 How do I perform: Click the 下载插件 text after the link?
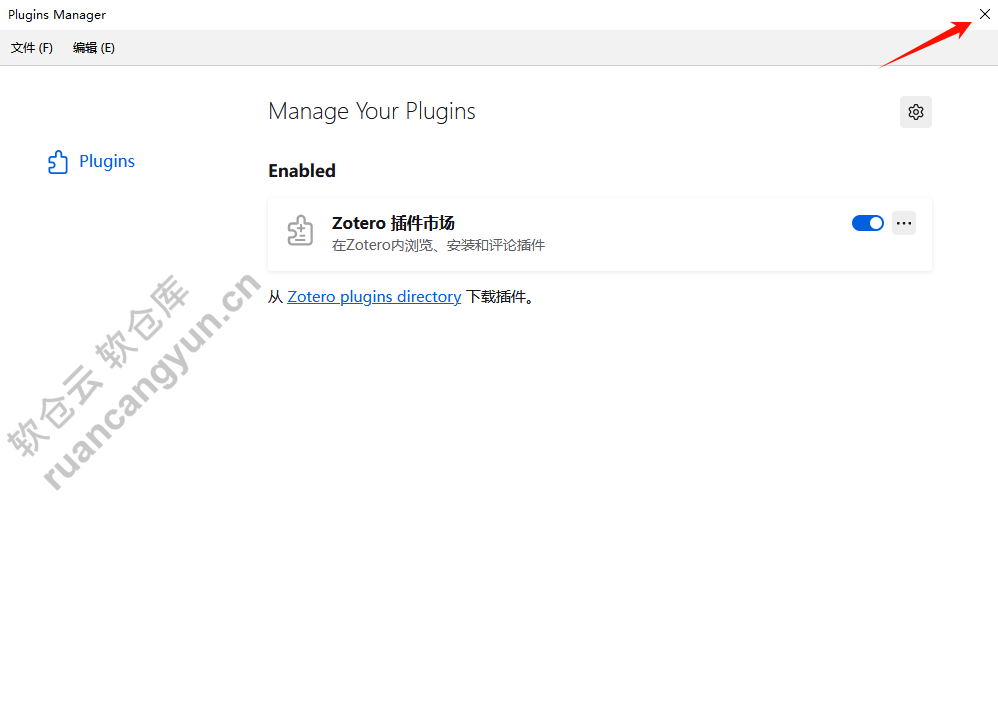coord(500,297)
